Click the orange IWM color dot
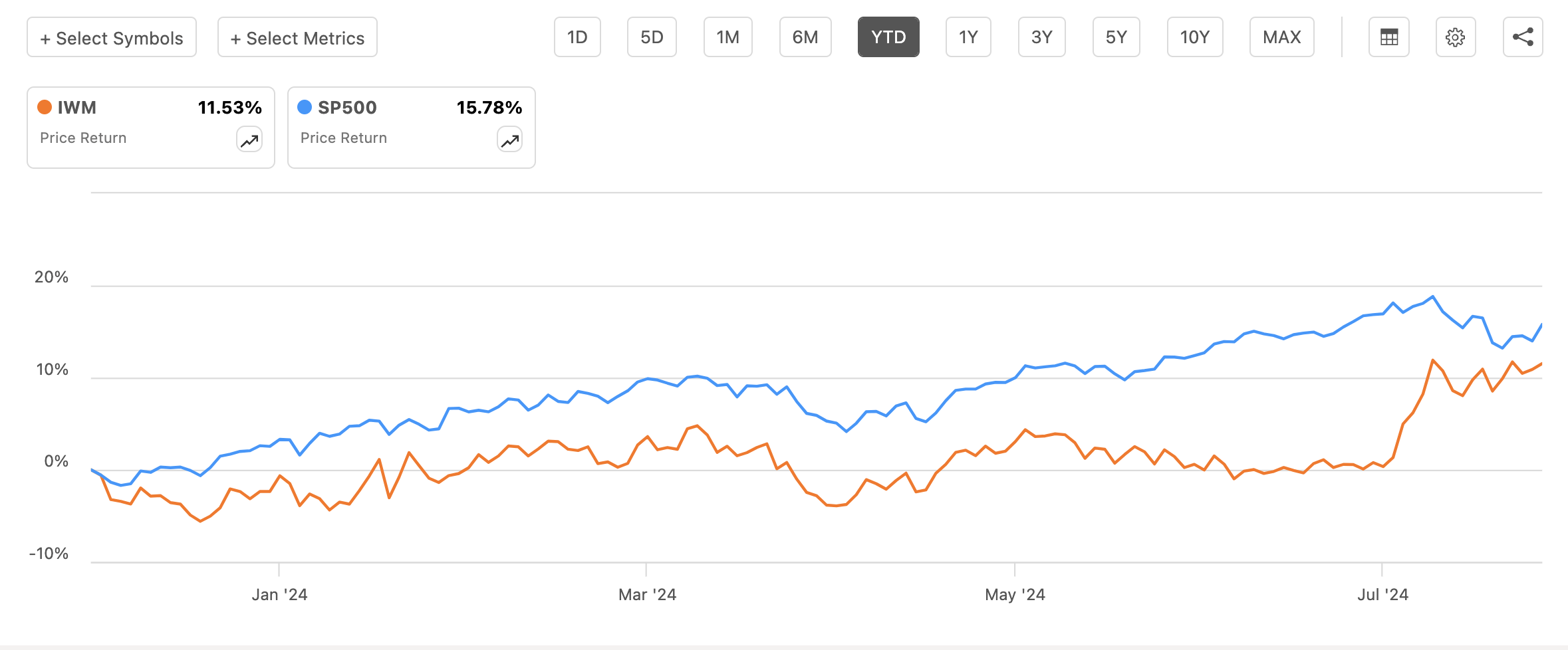1568x650 pixels. 45,107
